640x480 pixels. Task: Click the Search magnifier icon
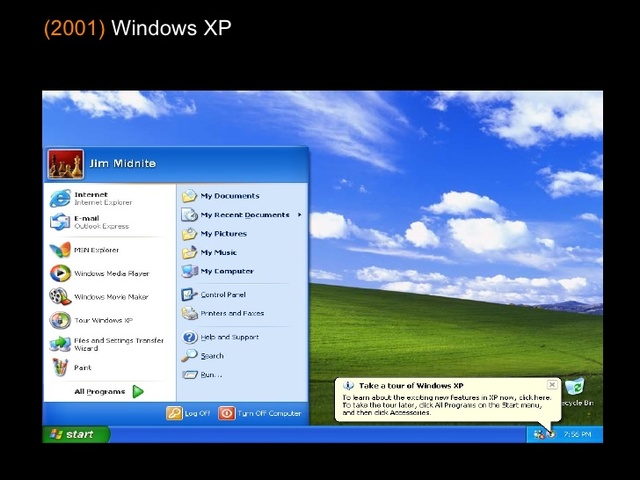coord(189,356)
